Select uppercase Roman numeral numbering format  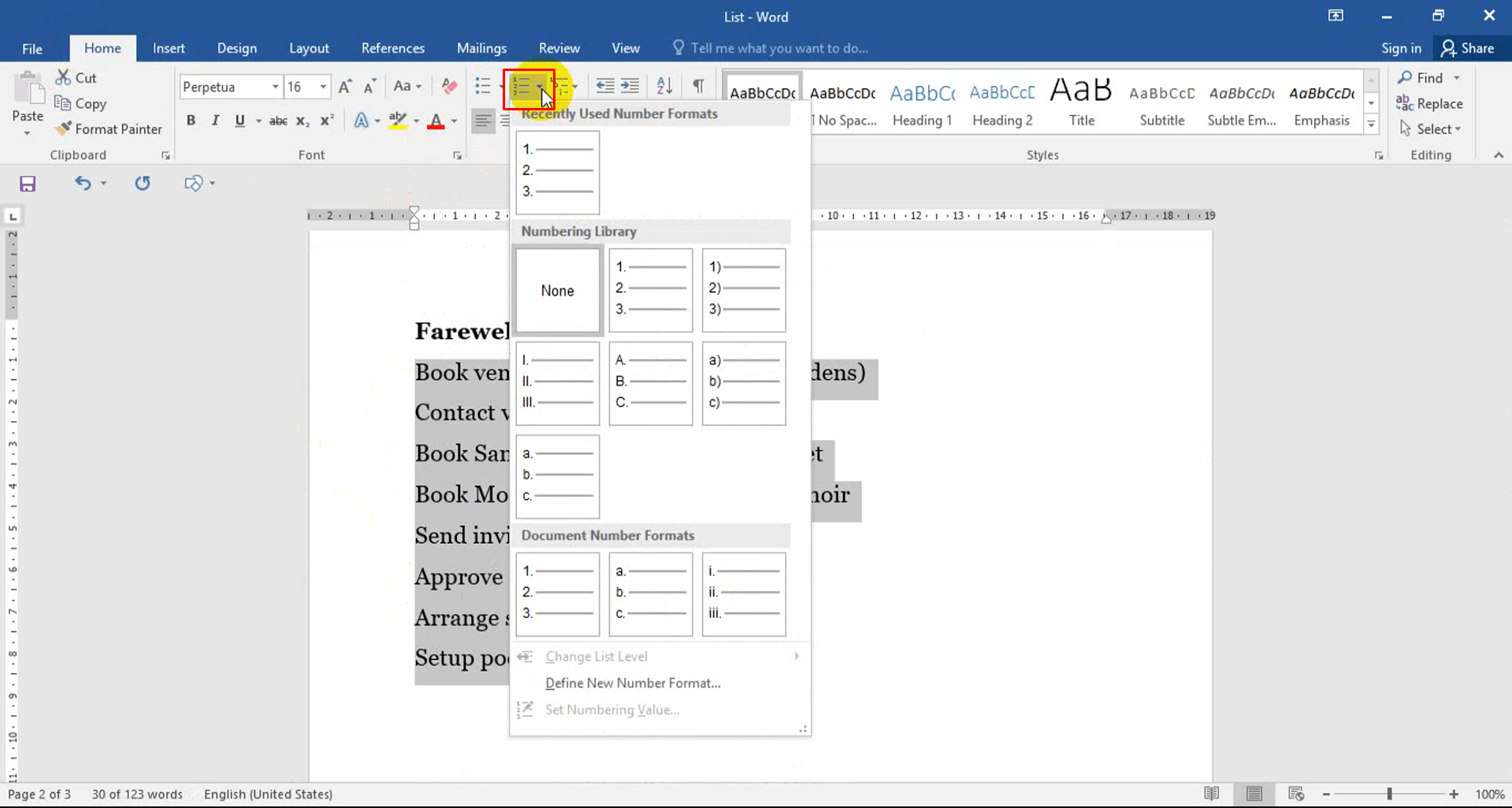[558, 383]
